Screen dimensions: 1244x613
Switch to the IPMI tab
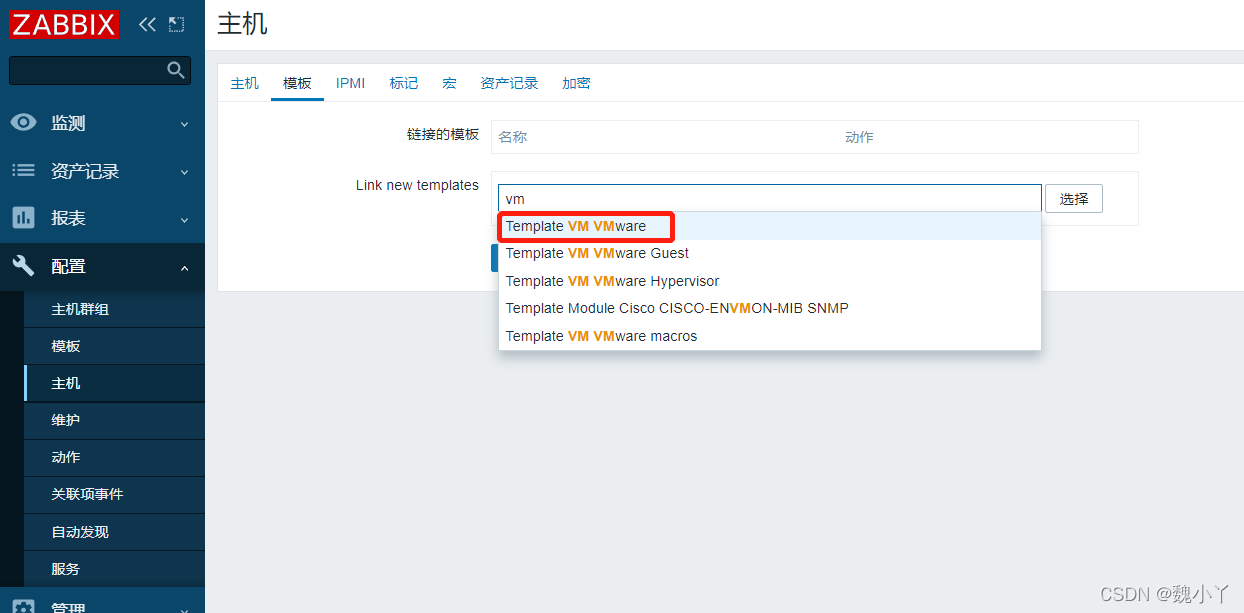[351, 83]
